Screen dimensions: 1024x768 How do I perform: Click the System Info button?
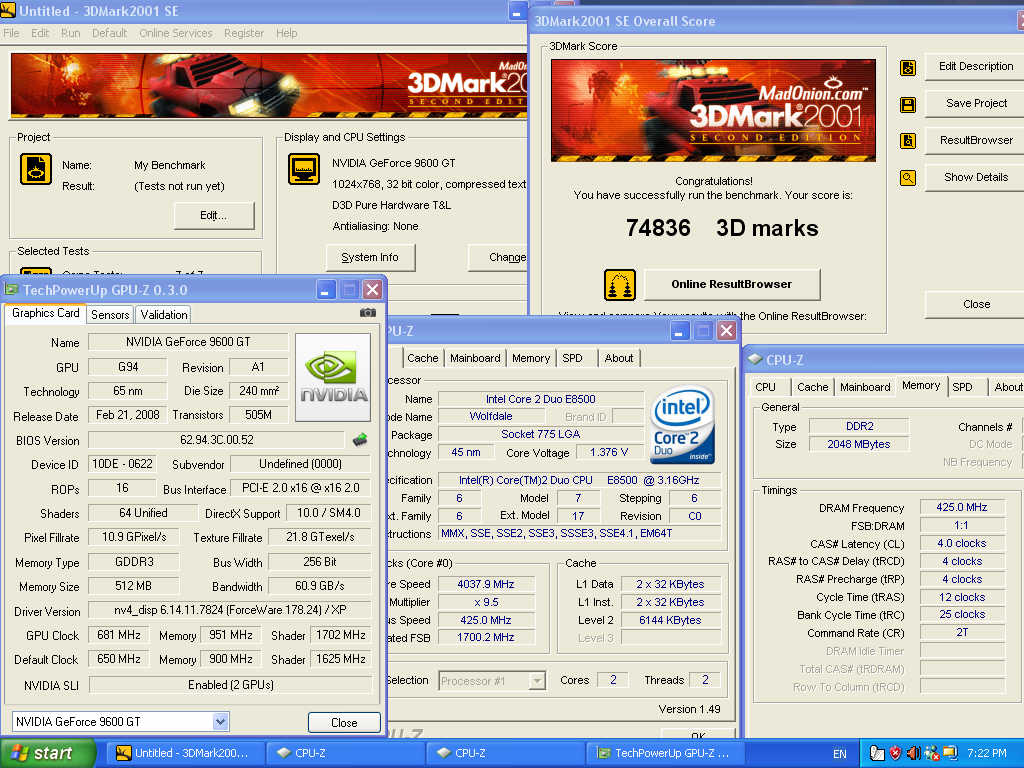370,257
